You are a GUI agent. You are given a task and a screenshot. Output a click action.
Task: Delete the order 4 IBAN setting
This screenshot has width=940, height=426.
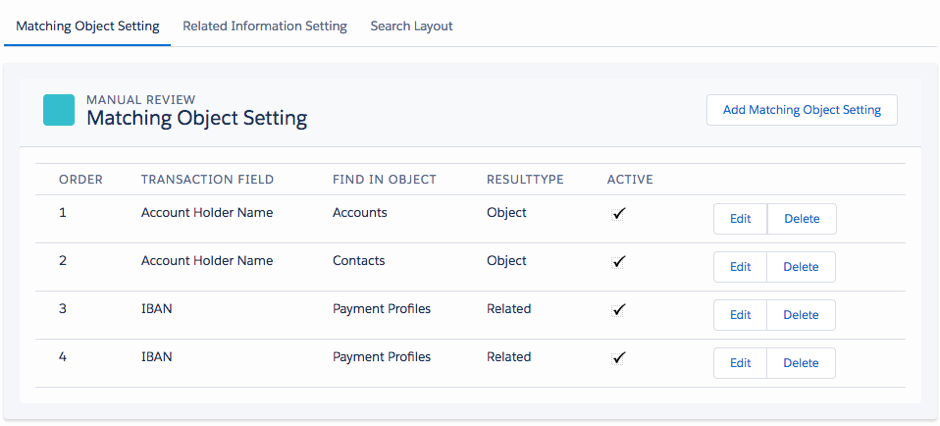801,363
